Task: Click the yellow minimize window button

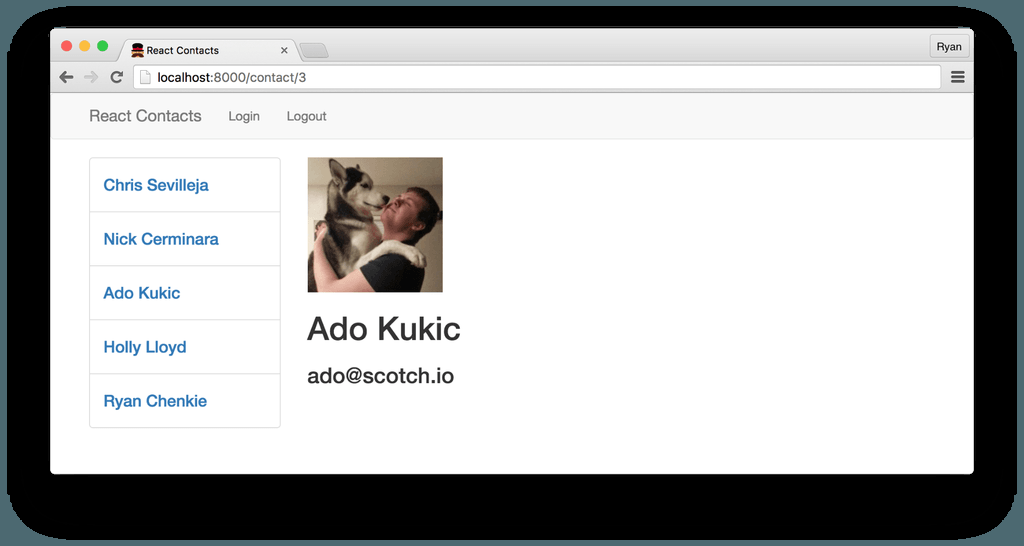Action: [x=84, y=46]
